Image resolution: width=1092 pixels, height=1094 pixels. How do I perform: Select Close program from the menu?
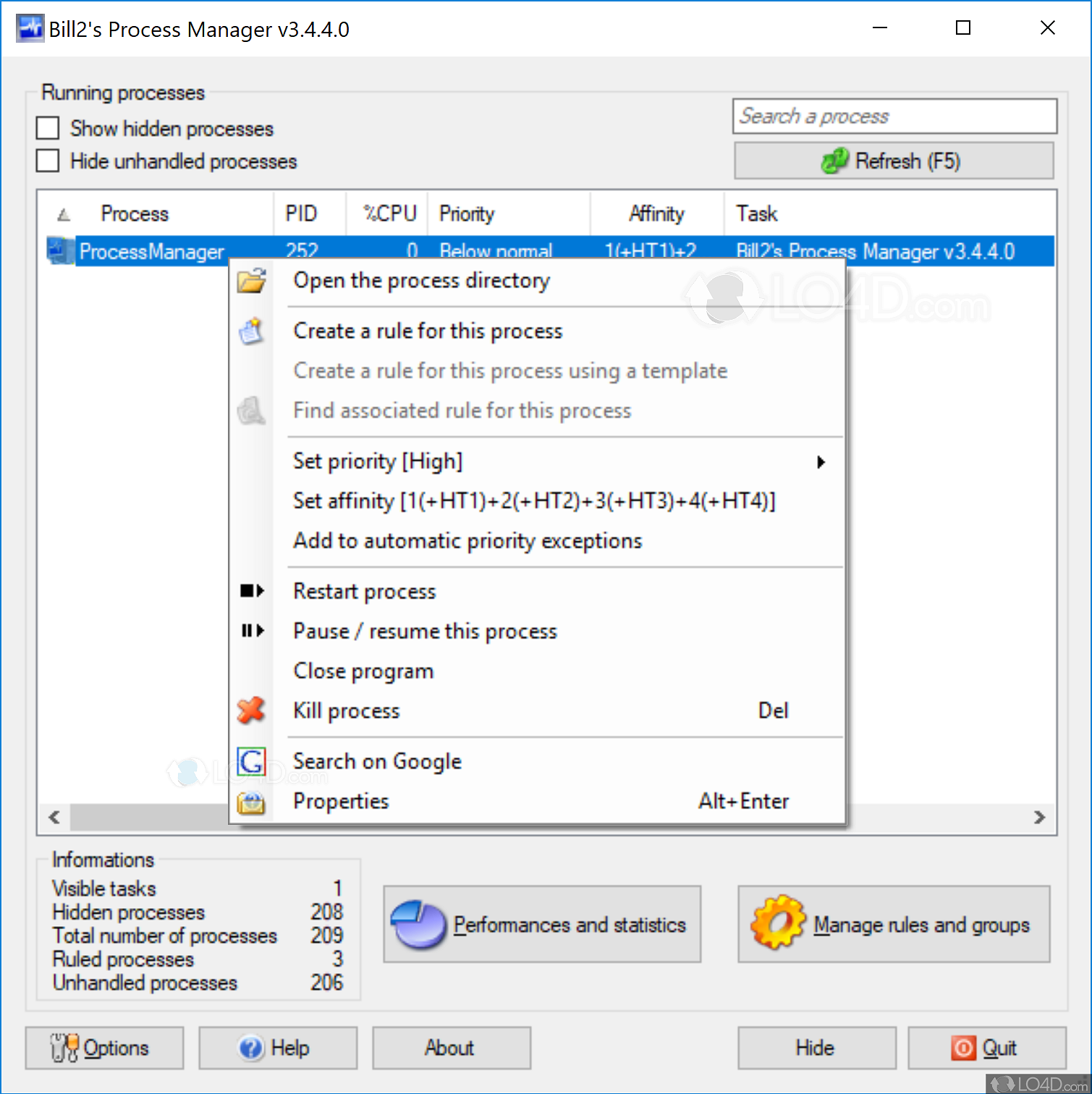(363, 671)
